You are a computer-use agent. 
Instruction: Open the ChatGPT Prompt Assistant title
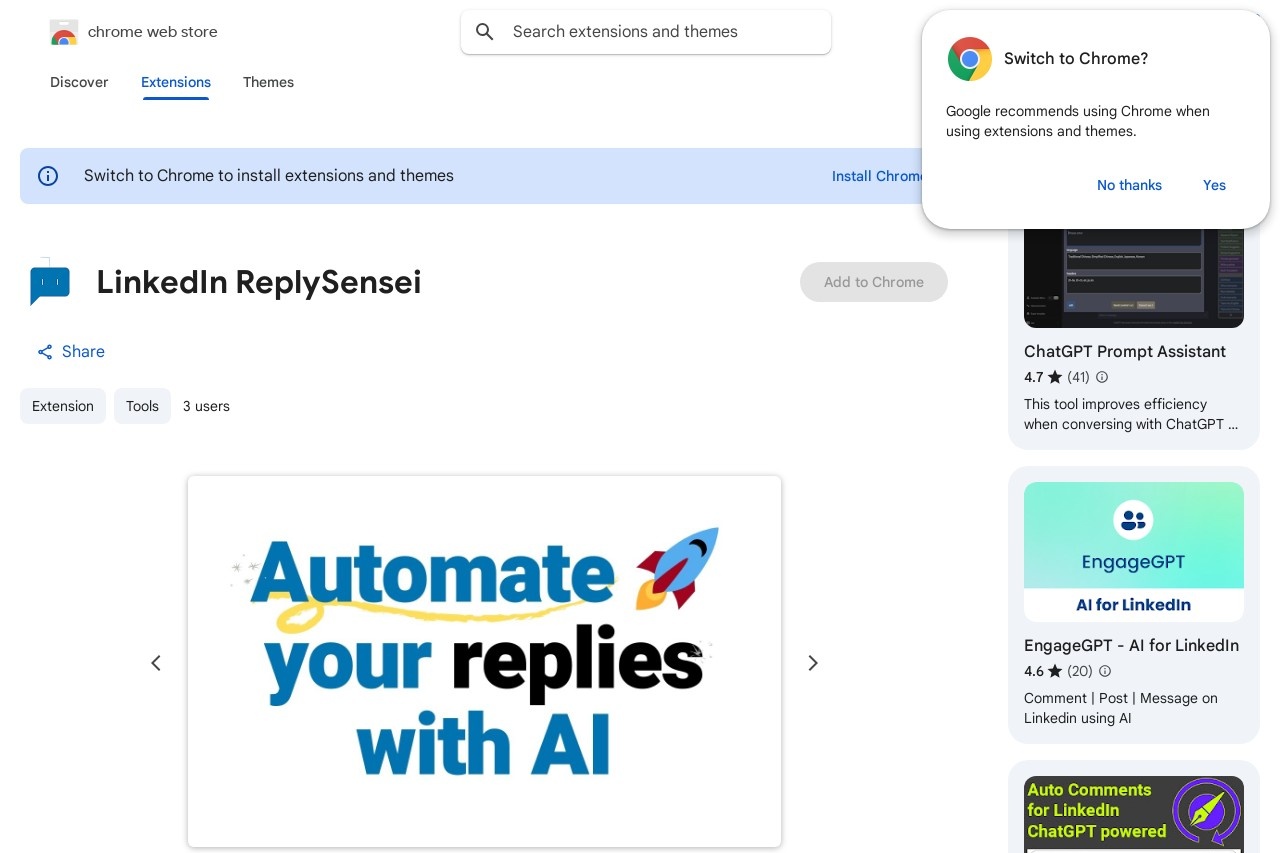point(1125,352)
